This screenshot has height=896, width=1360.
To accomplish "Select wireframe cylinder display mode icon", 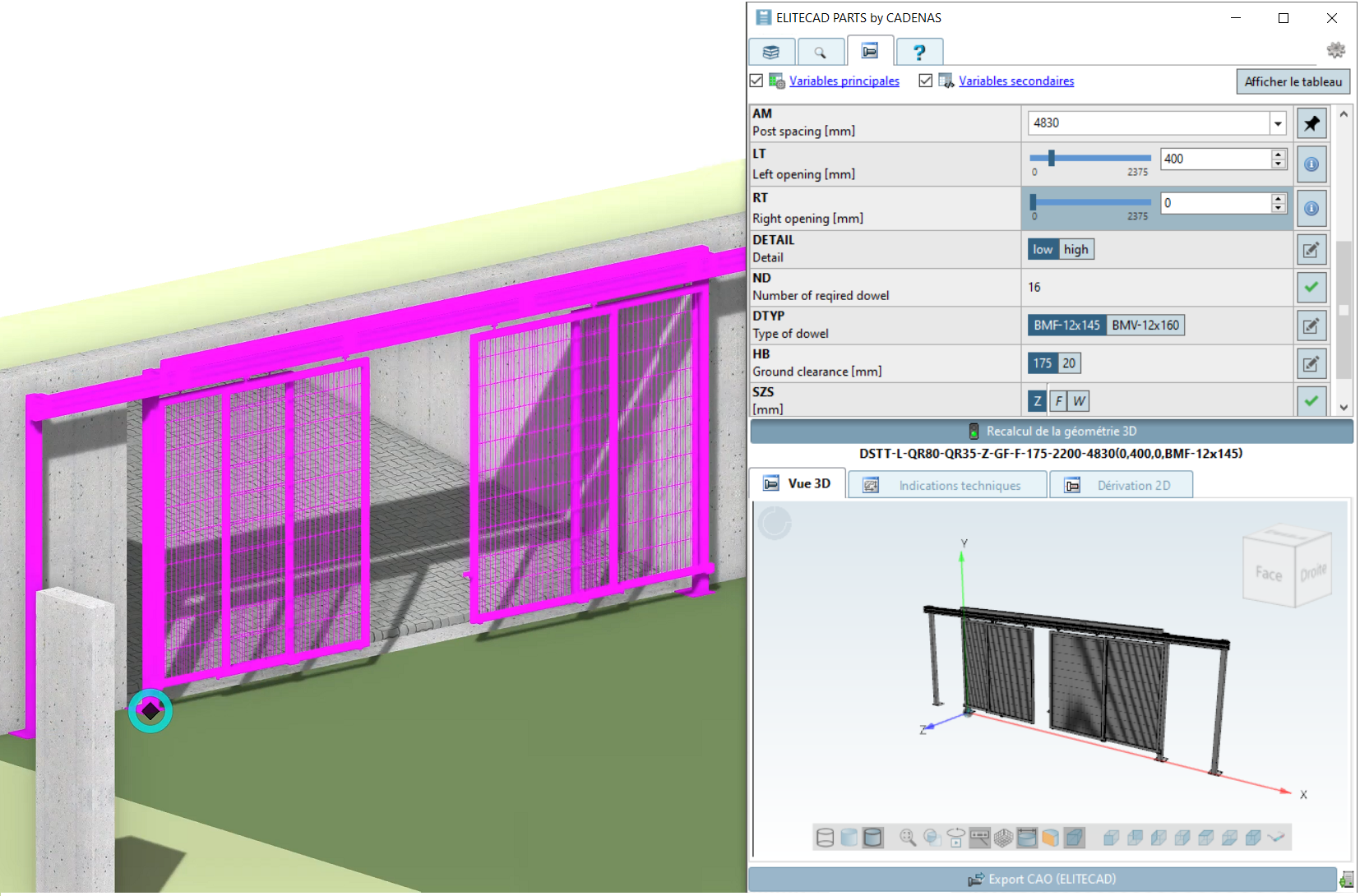I will click(825, 837).
